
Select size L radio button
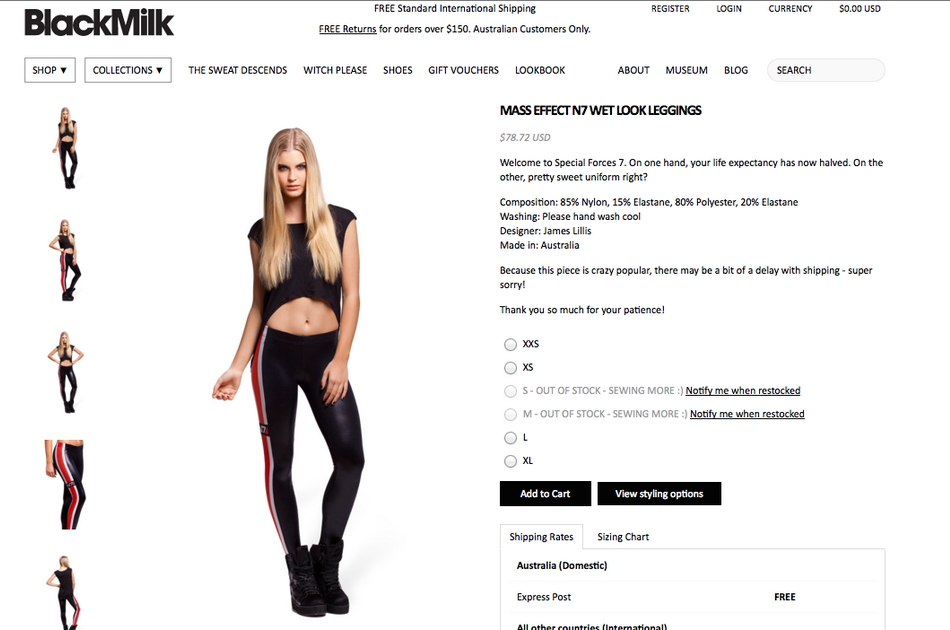coord(510,437)
